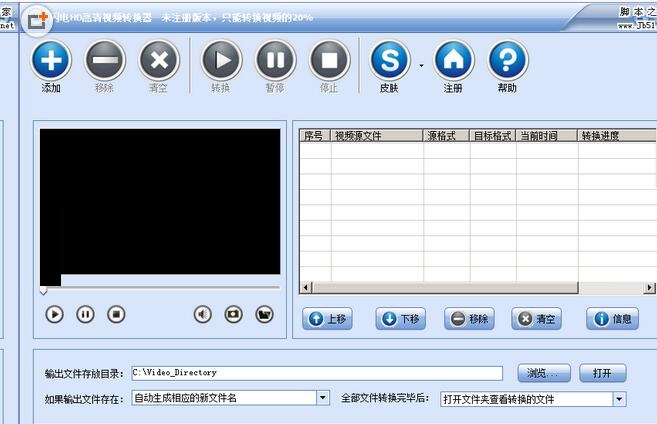Open the snapshot folder icon under the preview
The height and width of the screenshot is (424, 657).
(264, 314)
